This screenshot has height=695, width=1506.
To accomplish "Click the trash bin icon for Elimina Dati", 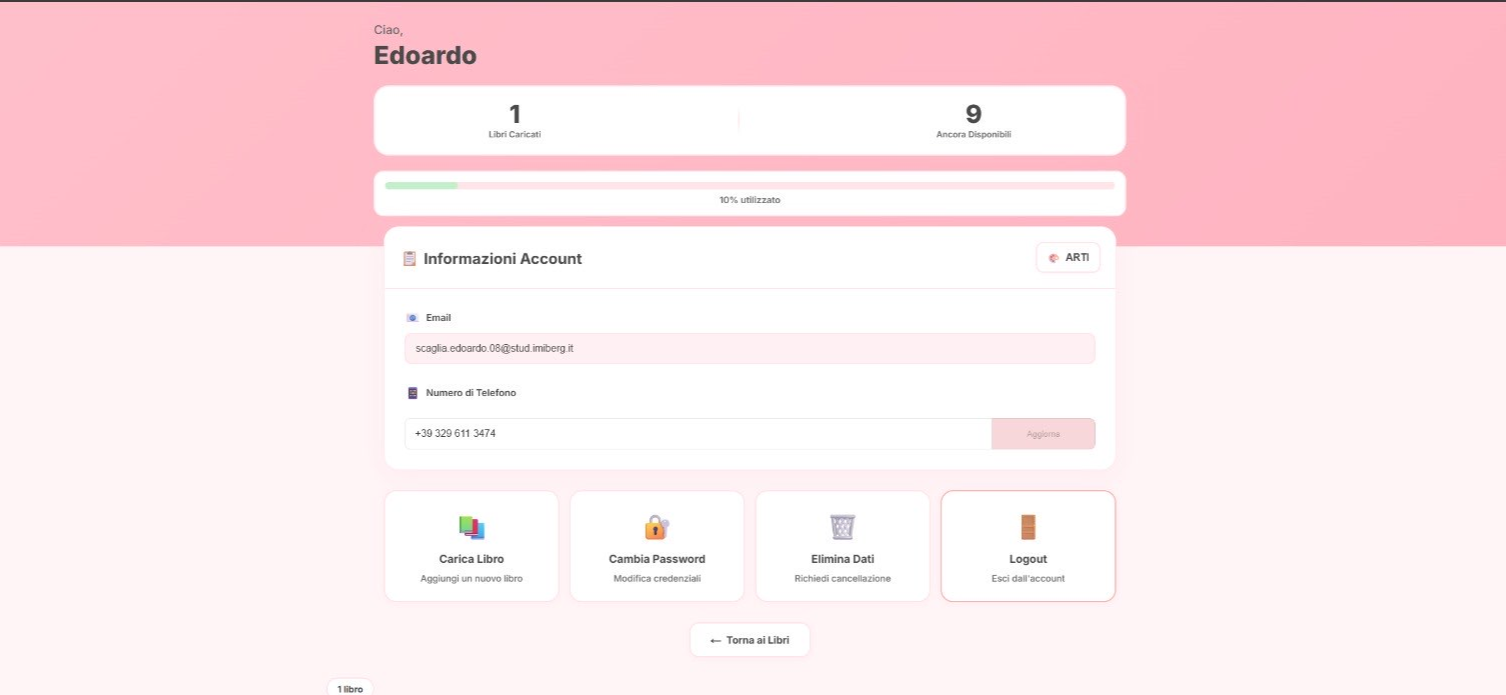I will click(842, 527).
